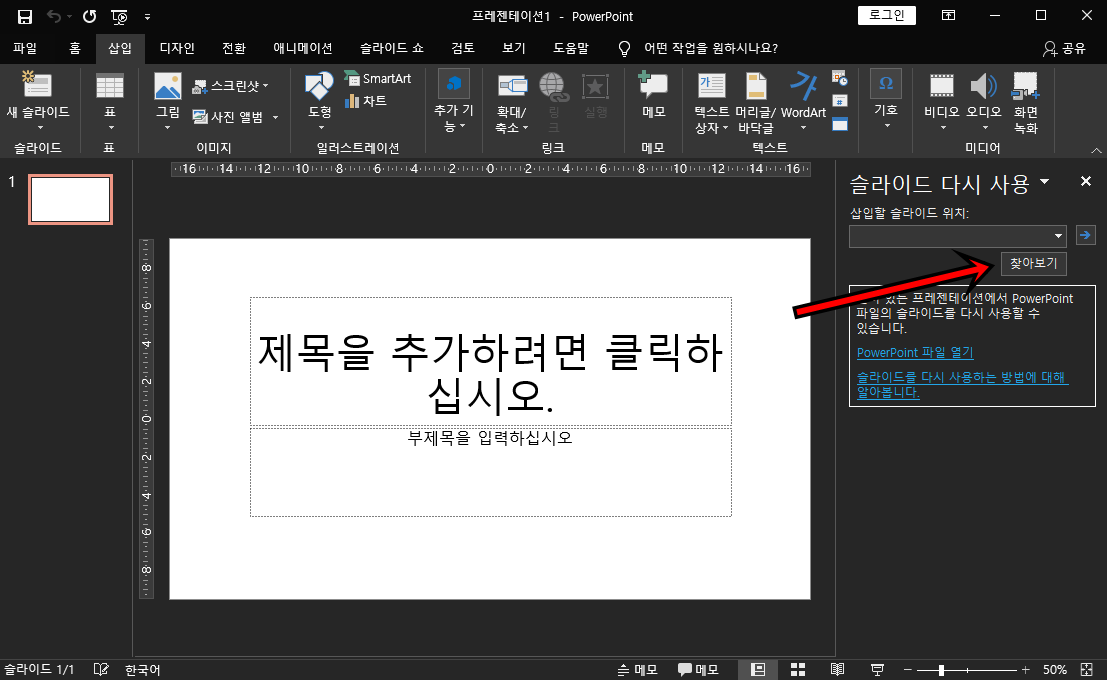
Task: Open the Ribbon Display Options icon
Action: point(948,16)
